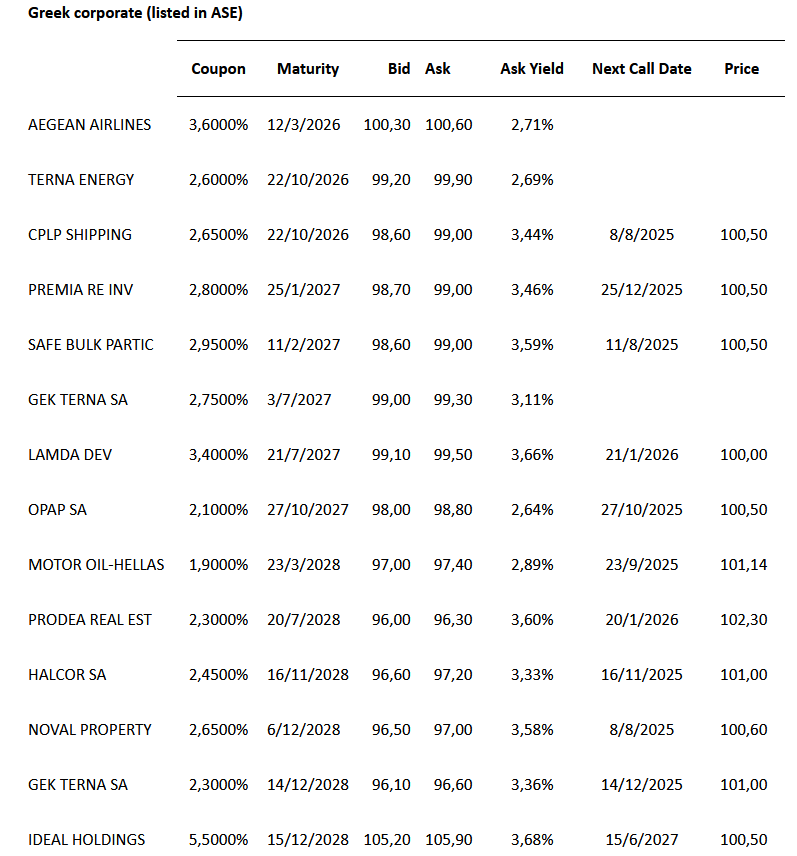Click the Greek corporate table title
Image resolution: width=797 pixels, height=856 pixels.
coord(135,13)
